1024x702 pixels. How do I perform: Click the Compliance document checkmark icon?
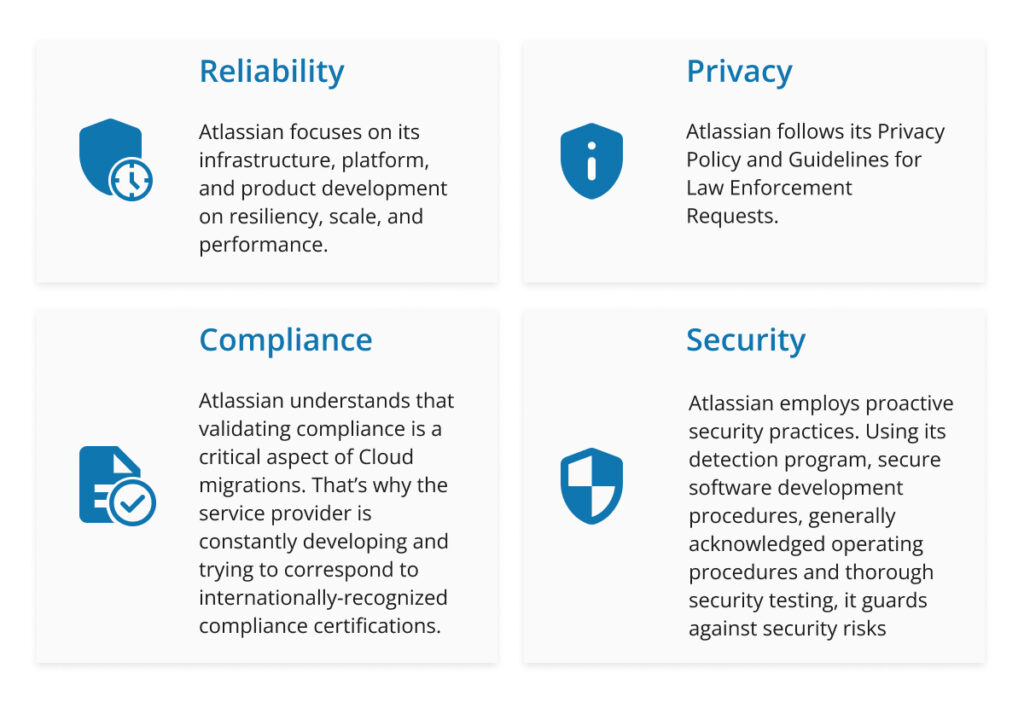click(118, 486)
